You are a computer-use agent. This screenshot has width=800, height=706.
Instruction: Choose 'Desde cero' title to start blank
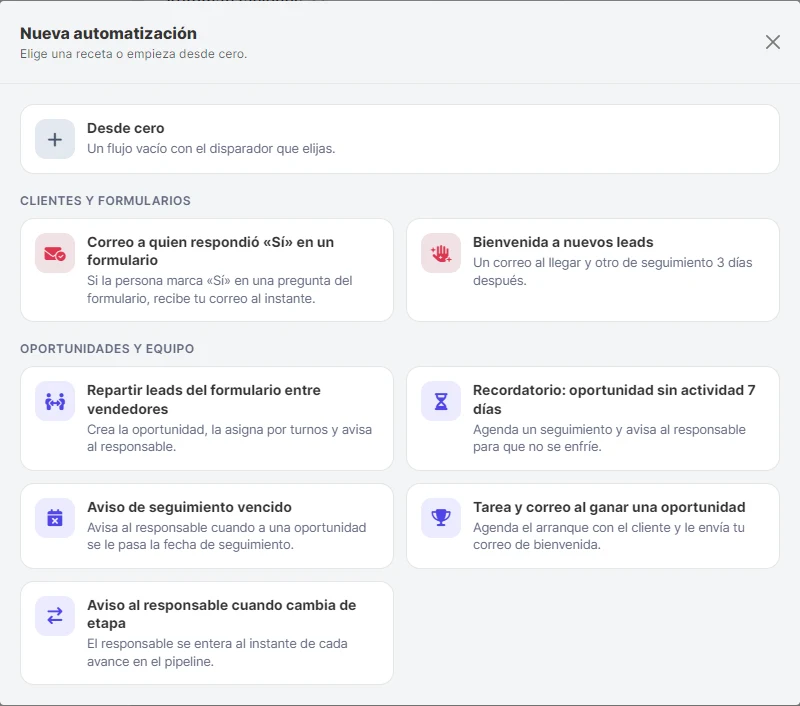[x=126, y=128]
